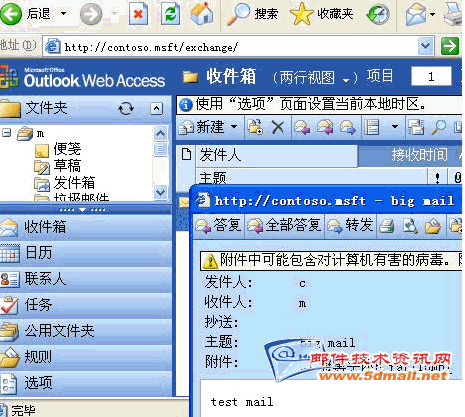Delete message using the X toolbar icon
Screen dimensions: 465x417
[x=278, y=127]
